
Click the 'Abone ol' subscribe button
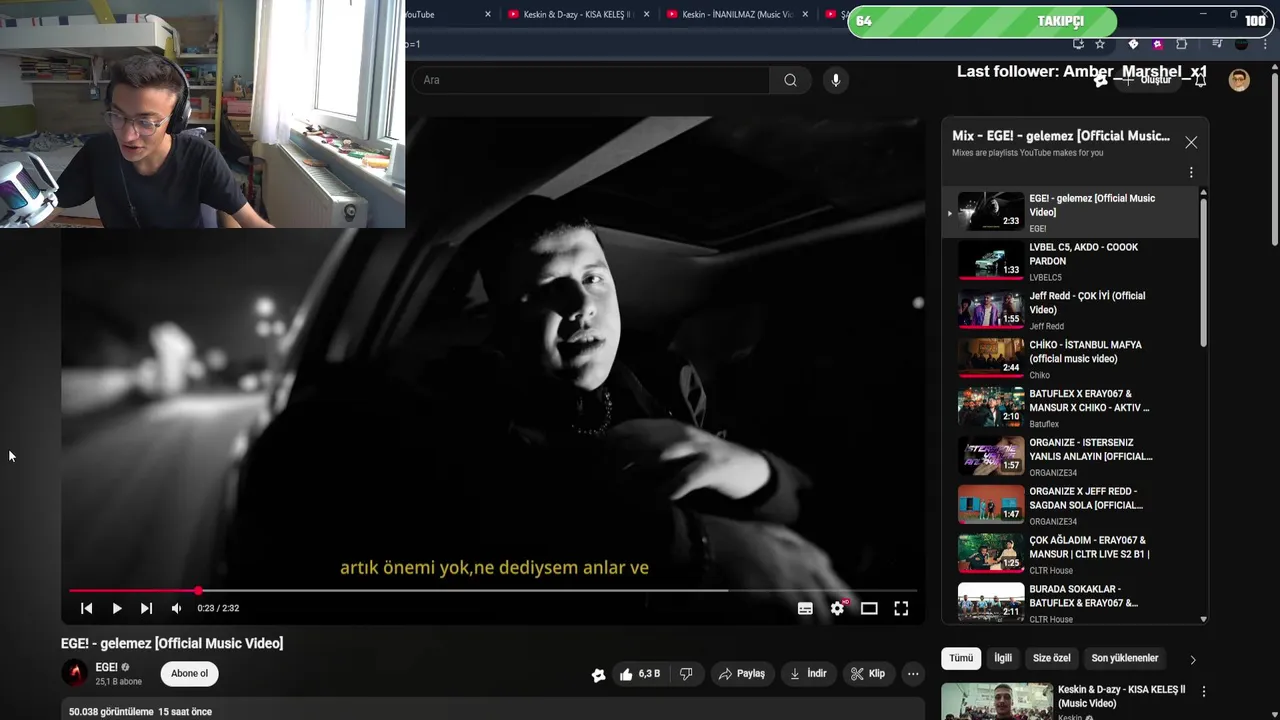point(189,674)
